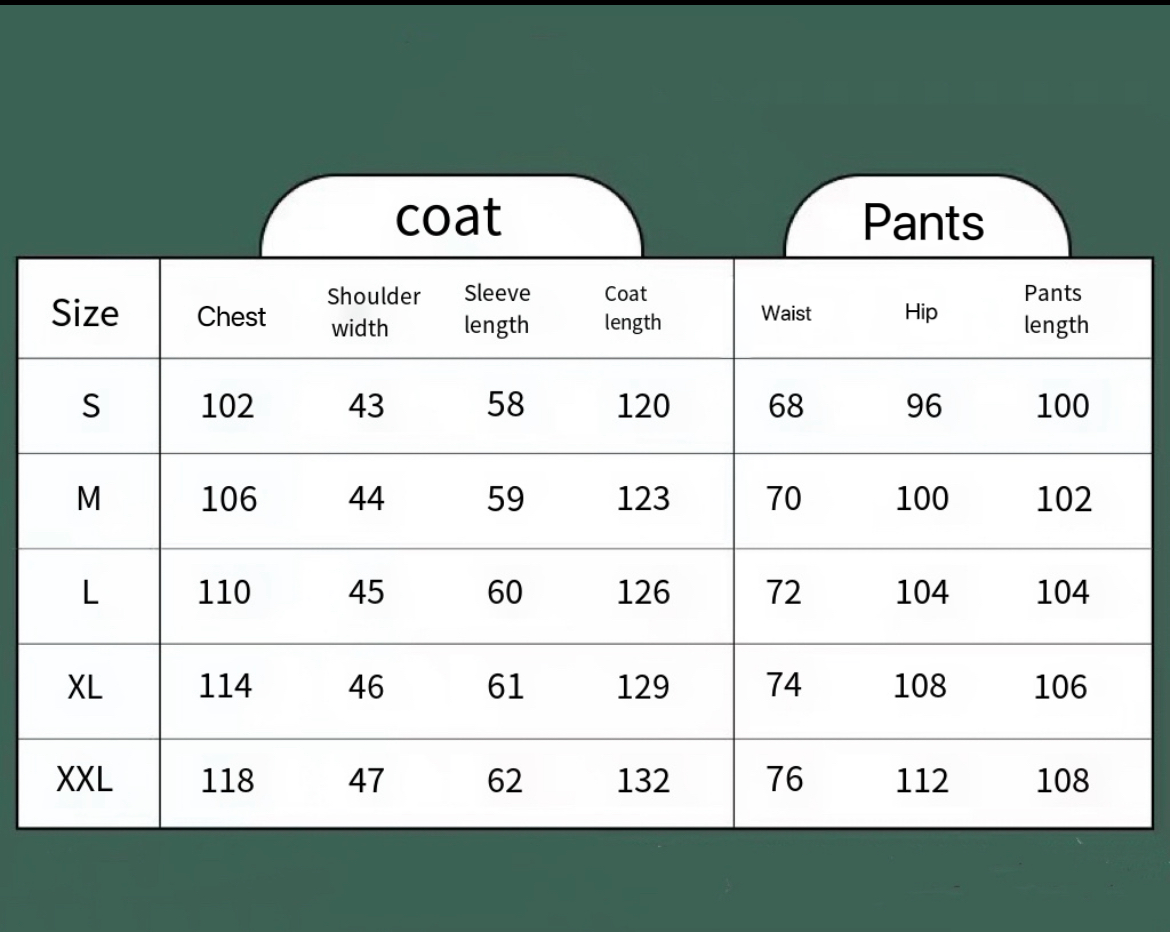Select the L size row label
1170x932 pixels.
point(90,592)
